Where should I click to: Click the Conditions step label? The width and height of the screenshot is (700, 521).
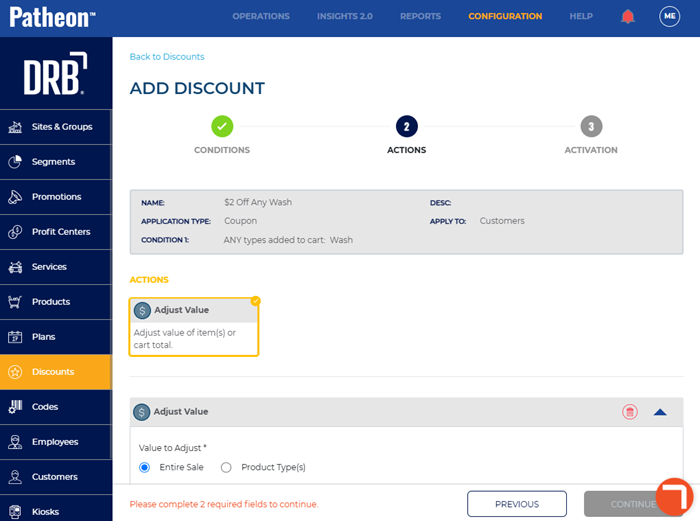(x=222, y=150)
